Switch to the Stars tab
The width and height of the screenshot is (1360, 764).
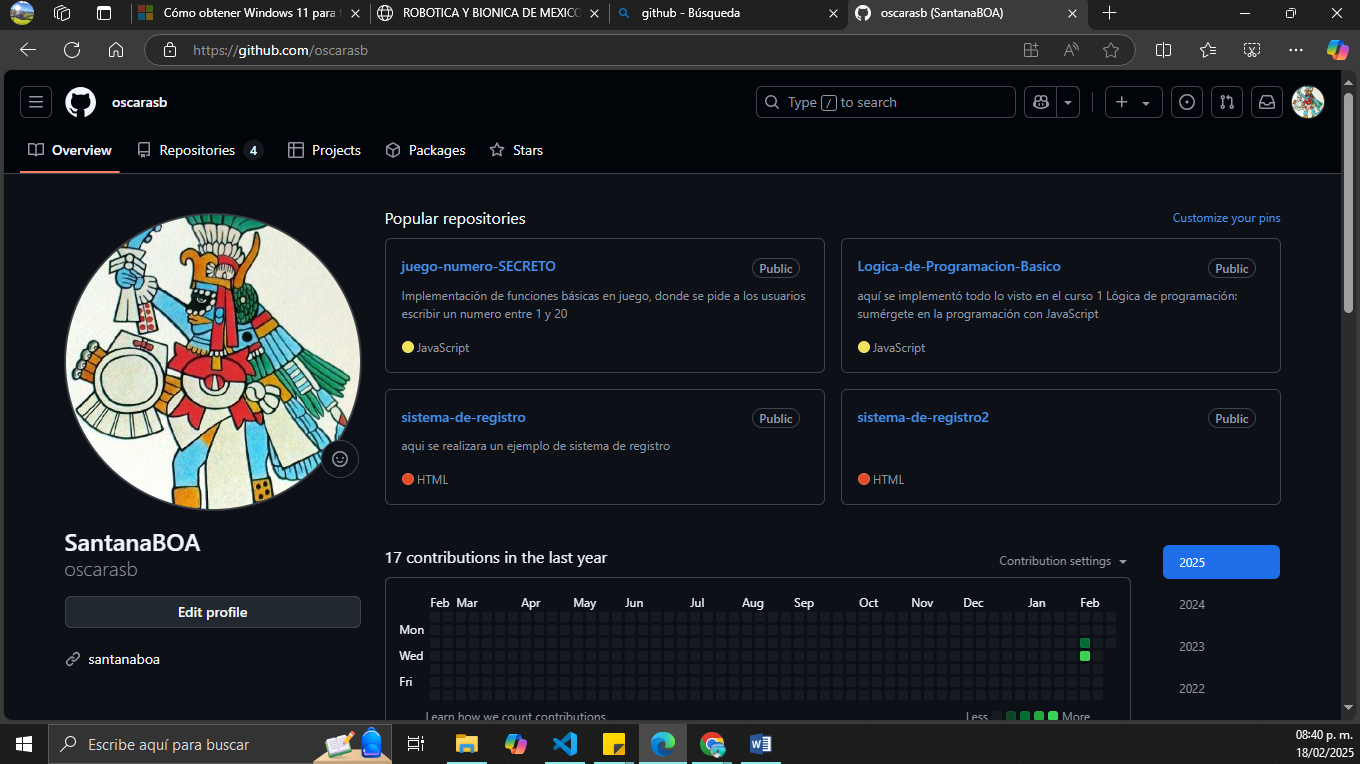[x=516, y=150]
